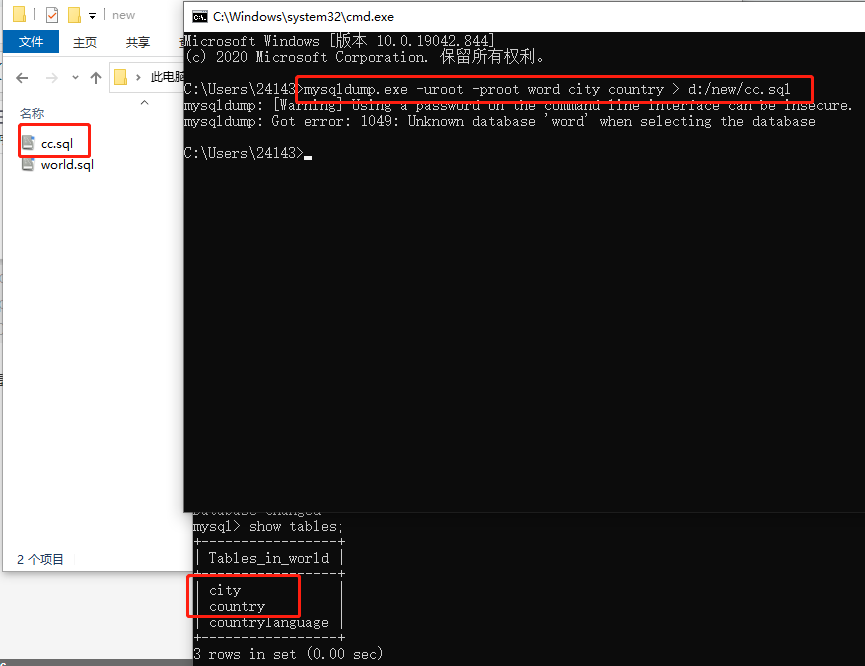Expand the breadcrumb chevron before 此电脑
Screen dimensions: 865x666
[x=138, y=77]
